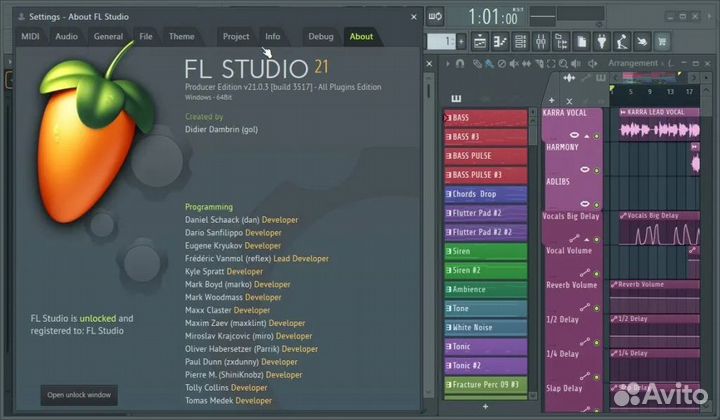
Task: Toggle pattern/song mode button
Action: [435, 17]
